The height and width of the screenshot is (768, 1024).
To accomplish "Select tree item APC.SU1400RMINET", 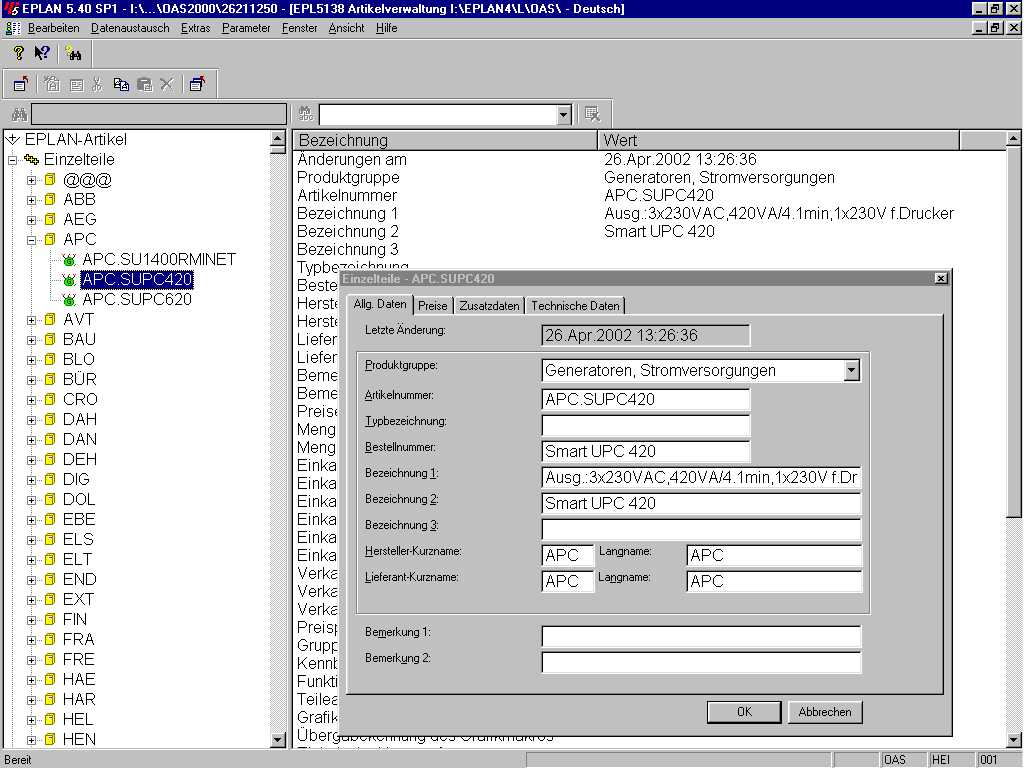I will 159,260.
